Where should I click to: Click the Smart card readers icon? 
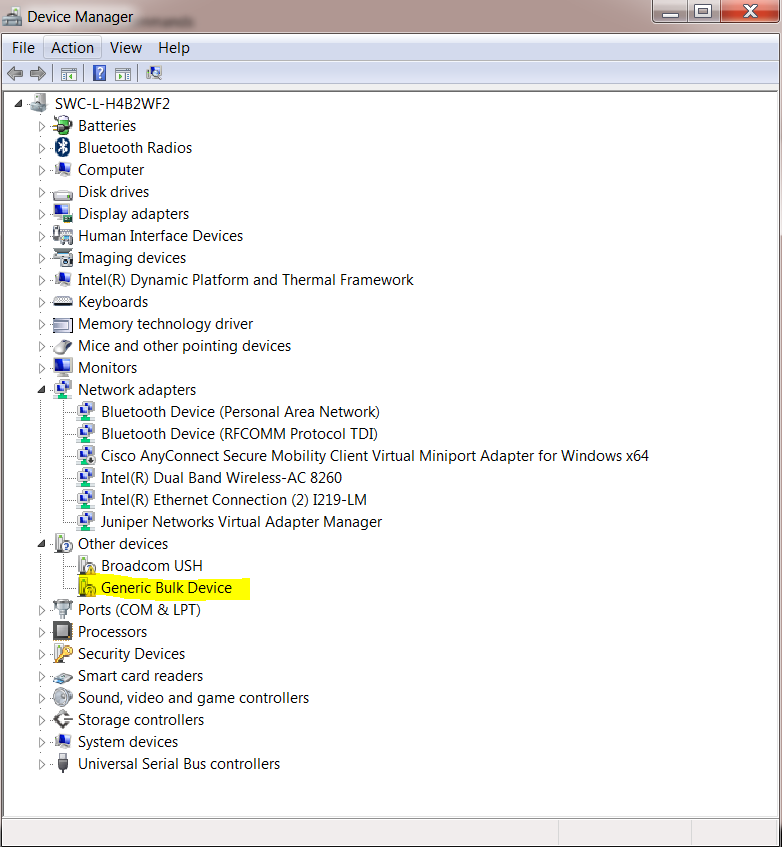pyautogui.click(x=63, y=677)
